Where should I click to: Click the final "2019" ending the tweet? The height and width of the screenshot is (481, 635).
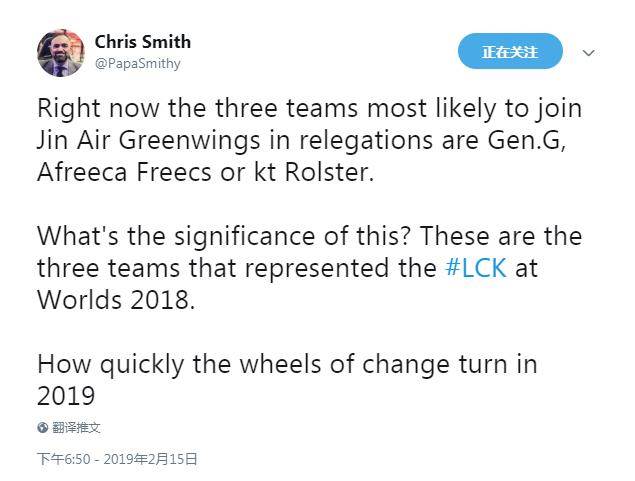pos(66,395)
